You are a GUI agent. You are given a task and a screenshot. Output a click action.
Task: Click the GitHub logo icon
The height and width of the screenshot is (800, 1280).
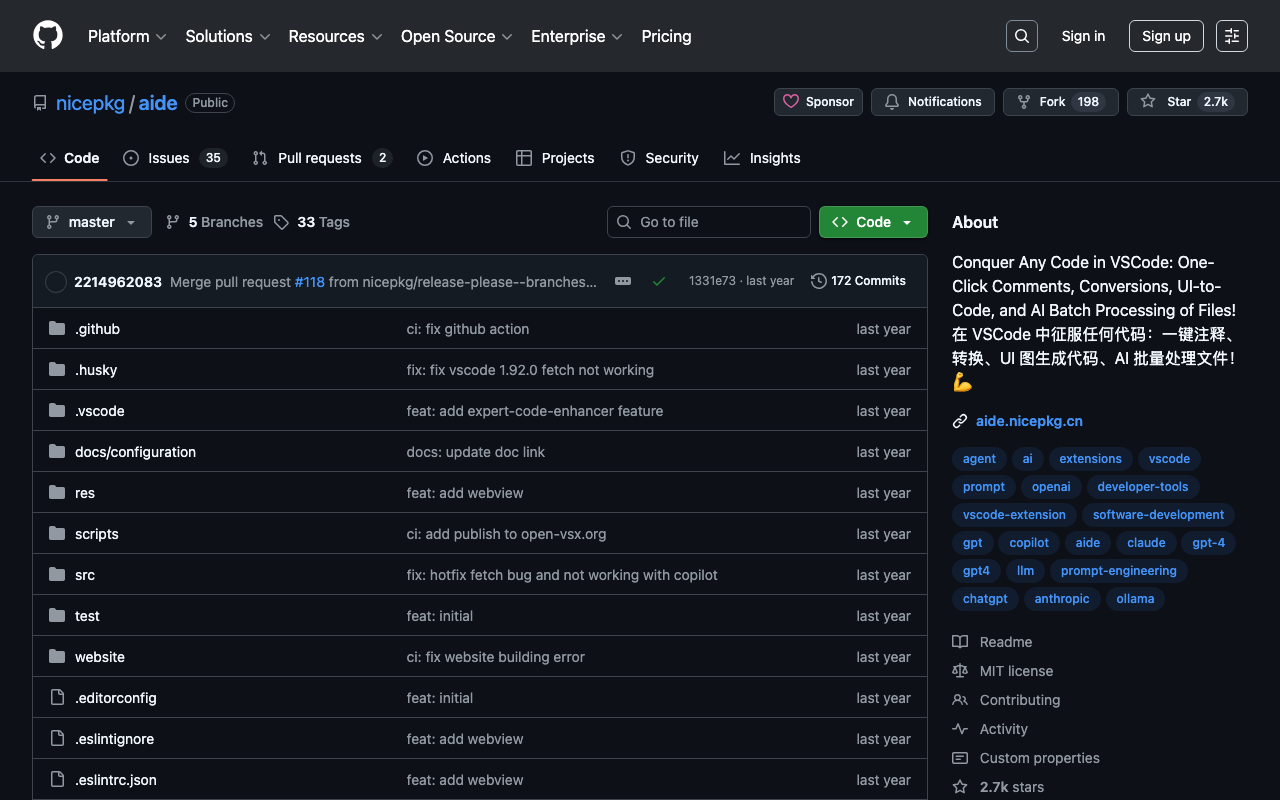click(48, 36)
